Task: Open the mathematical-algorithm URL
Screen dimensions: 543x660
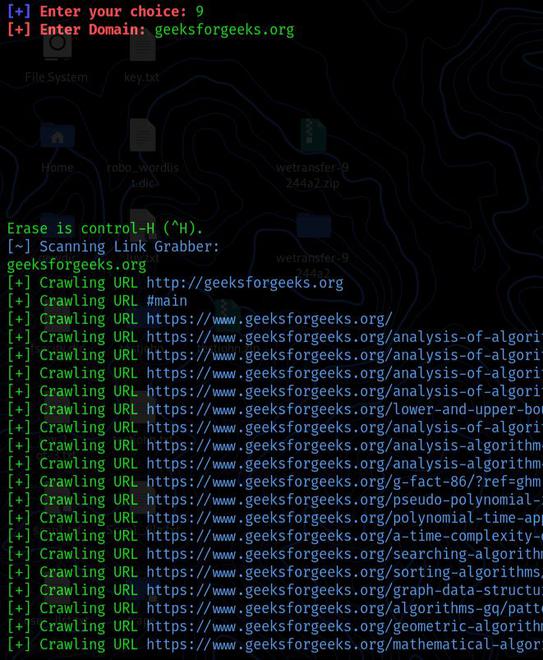Action: pos(345,644)
